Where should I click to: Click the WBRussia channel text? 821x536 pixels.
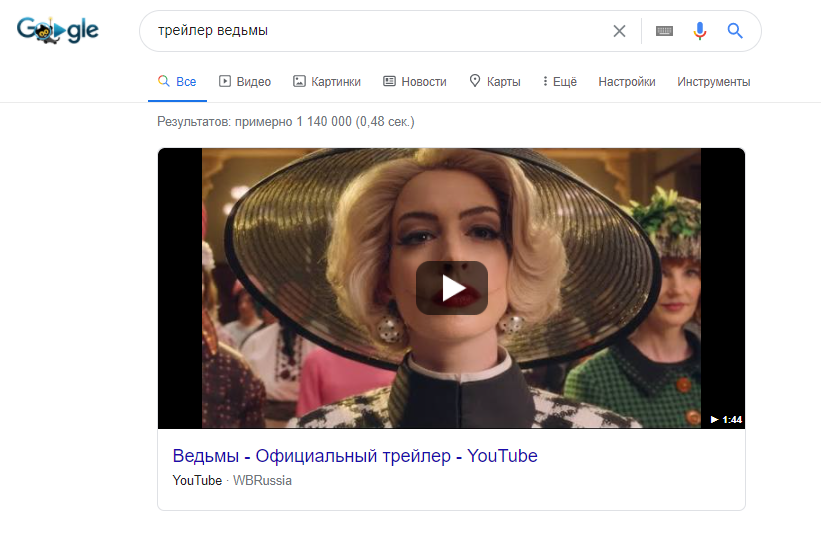262,481
